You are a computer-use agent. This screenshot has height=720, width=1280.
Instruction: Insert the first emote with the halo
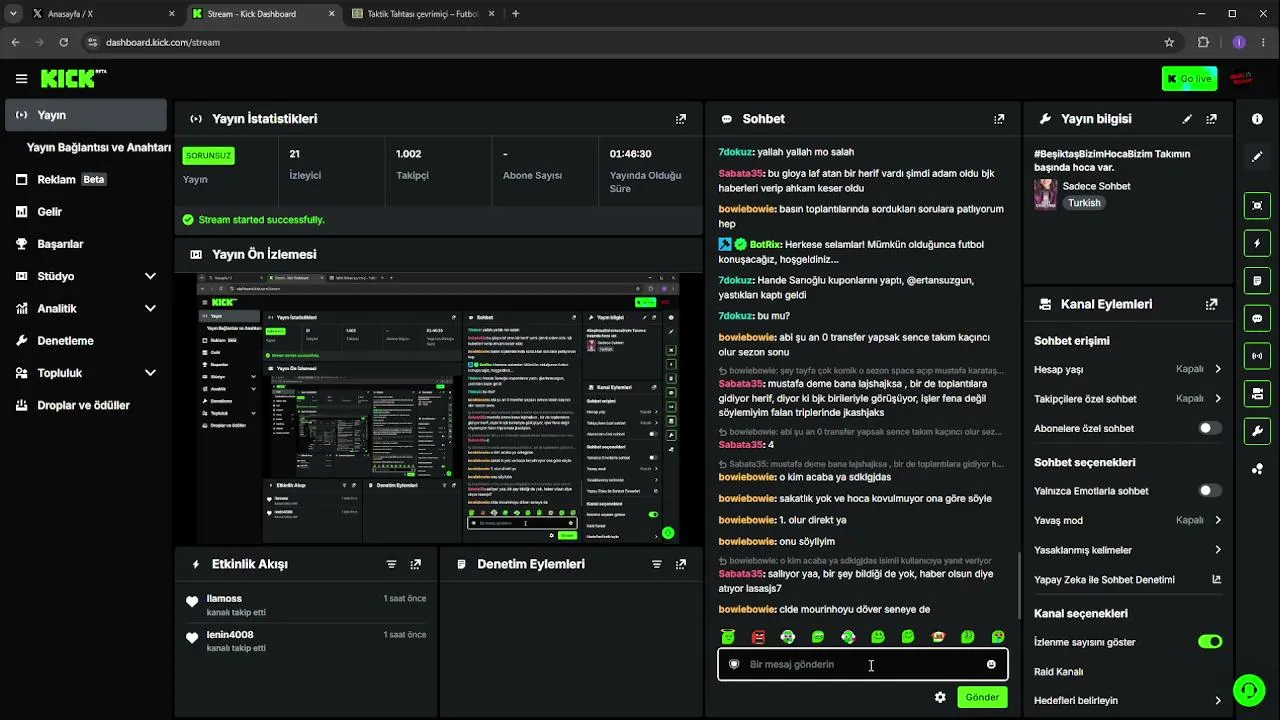coord(728,637)
